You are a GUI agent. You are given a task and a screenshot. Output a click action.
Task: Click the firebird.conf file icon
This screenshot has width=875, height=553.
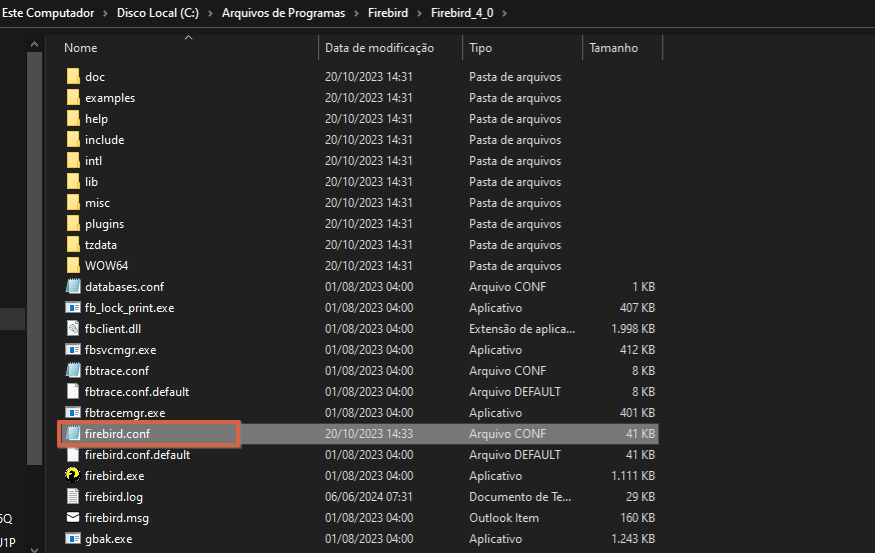click(x=73, y=434)
